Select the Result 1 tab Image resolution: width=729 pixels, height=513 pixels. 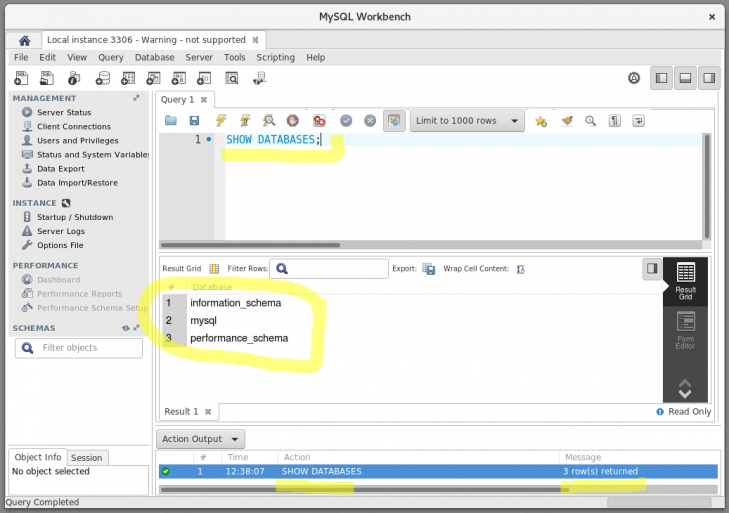(x=181, y=412)
